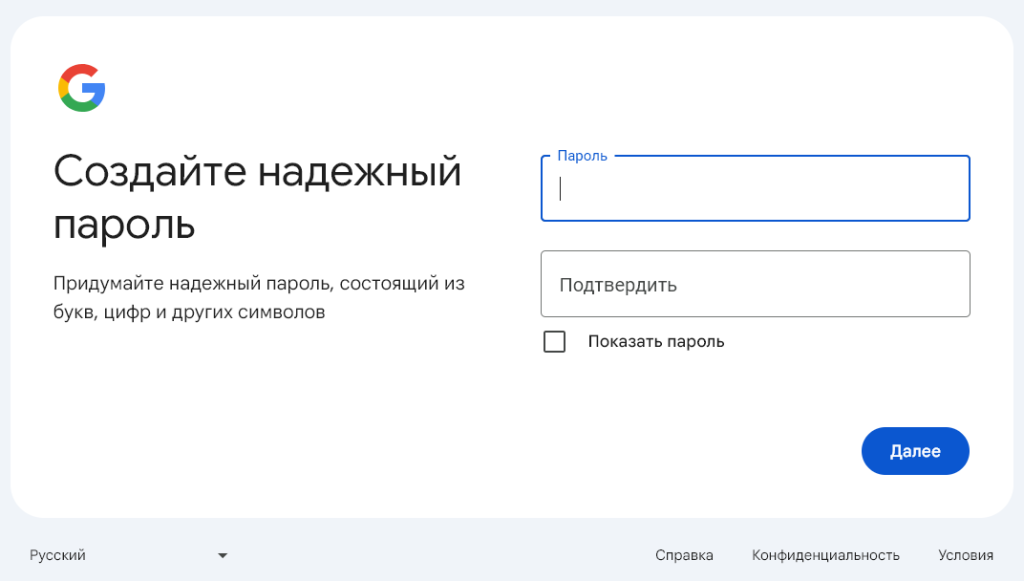Click the Подтвердить confirmation field
The width and height of the screenshot is (1024, 581).
(755, 284)
